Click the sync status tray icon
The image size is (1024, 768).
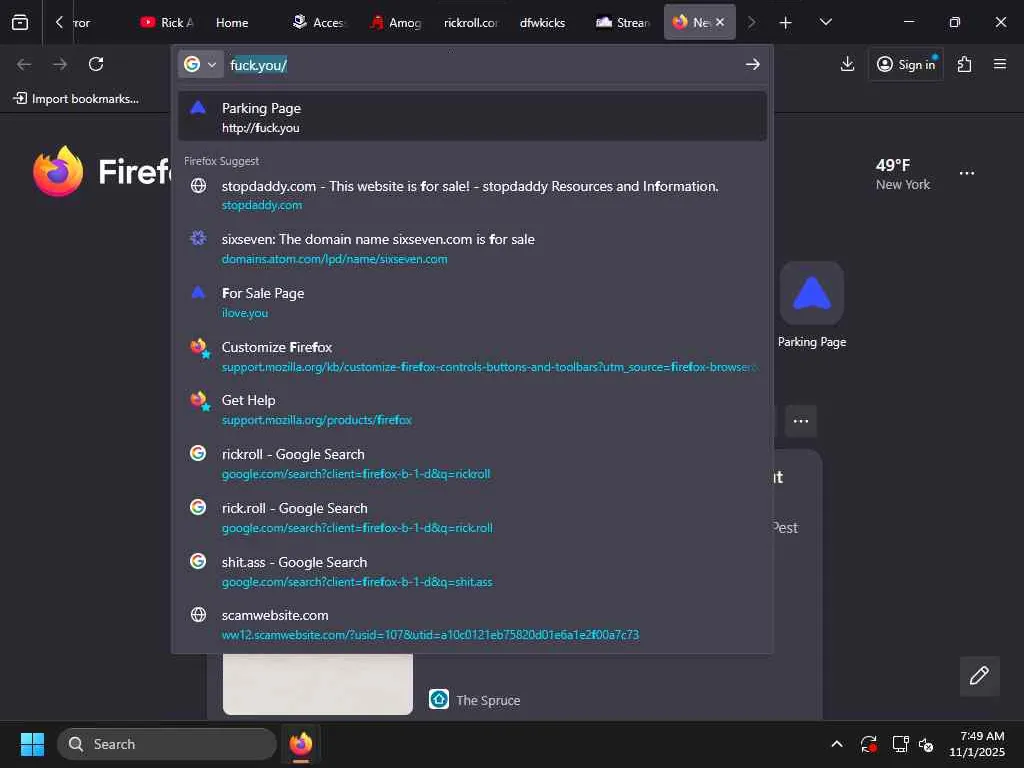point(869,744)
